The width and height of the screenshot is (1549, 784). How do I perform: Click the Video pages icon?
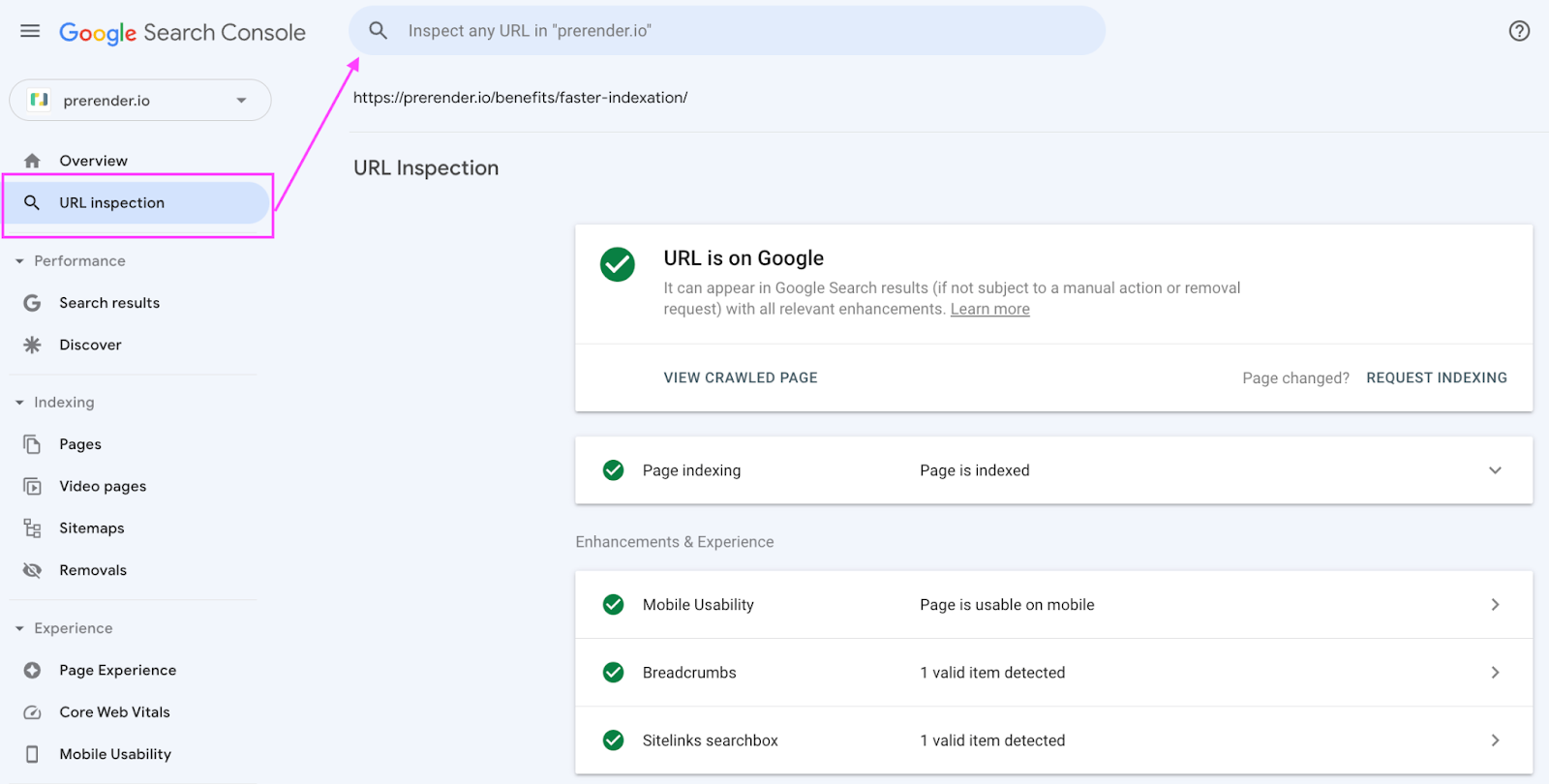(32, 486)
